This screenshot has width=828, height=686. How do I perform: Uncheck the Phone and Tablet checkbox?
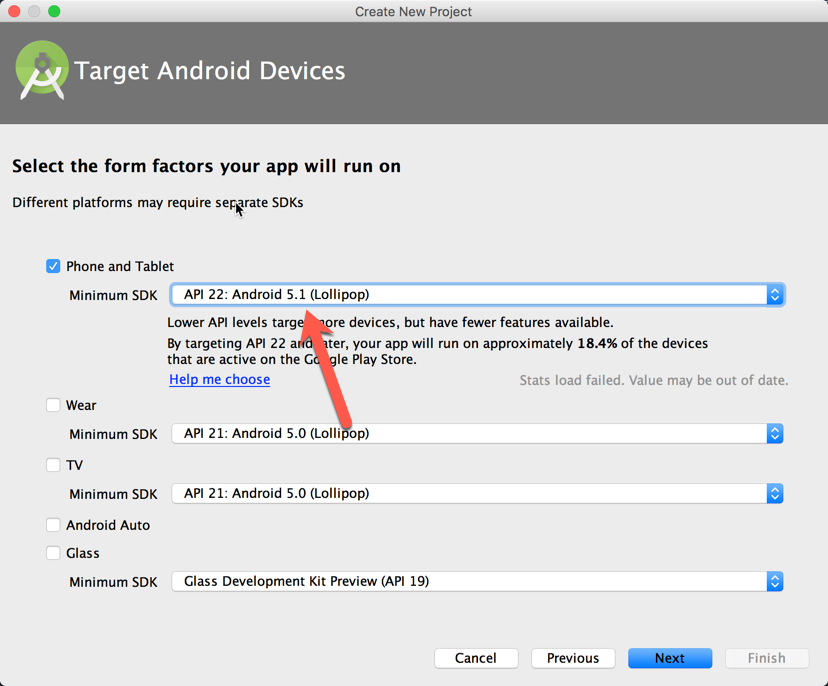(x=53, y=266)
